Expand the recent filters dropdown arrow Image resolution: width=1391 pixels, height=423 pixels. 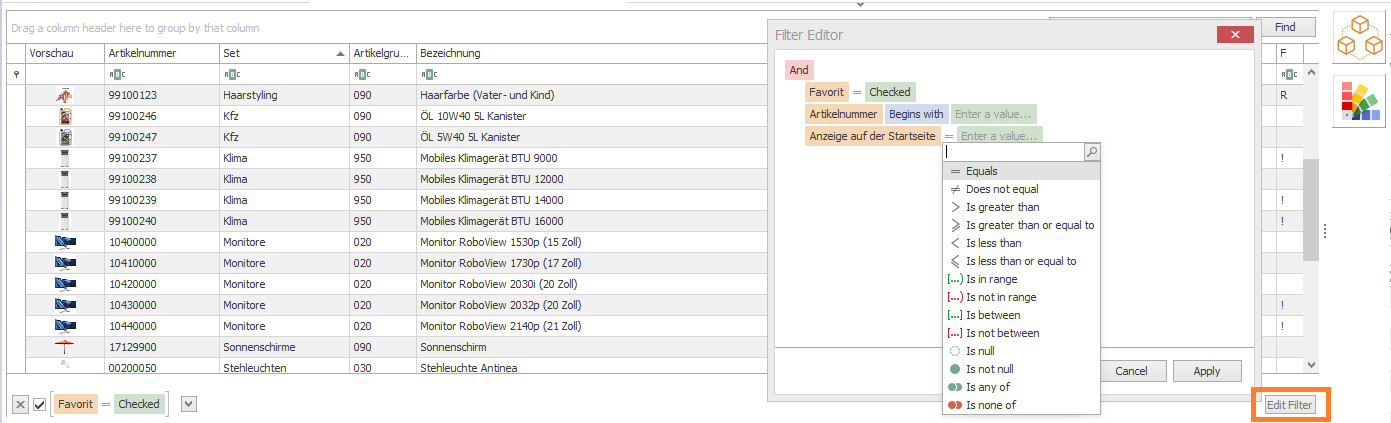[x=189, y=404]
